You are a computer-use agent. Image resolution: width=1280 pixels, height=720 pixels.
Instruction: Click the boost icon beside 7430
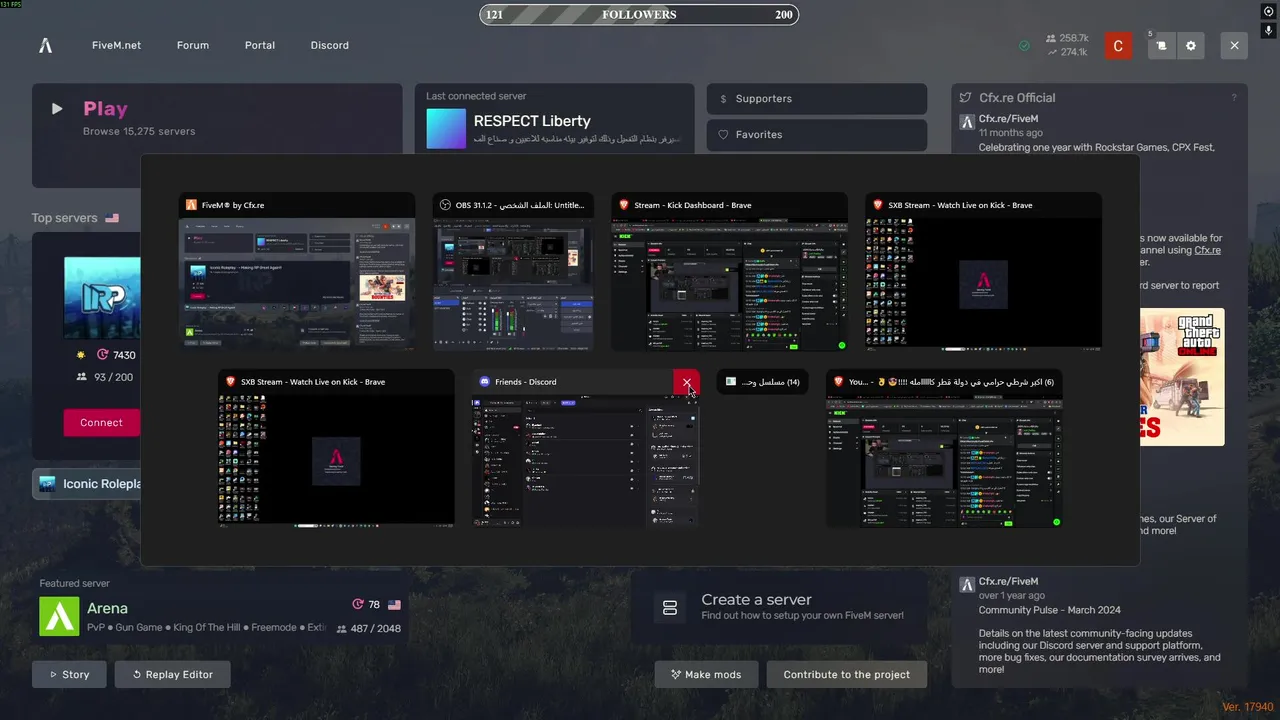click(x=102, y=355)
